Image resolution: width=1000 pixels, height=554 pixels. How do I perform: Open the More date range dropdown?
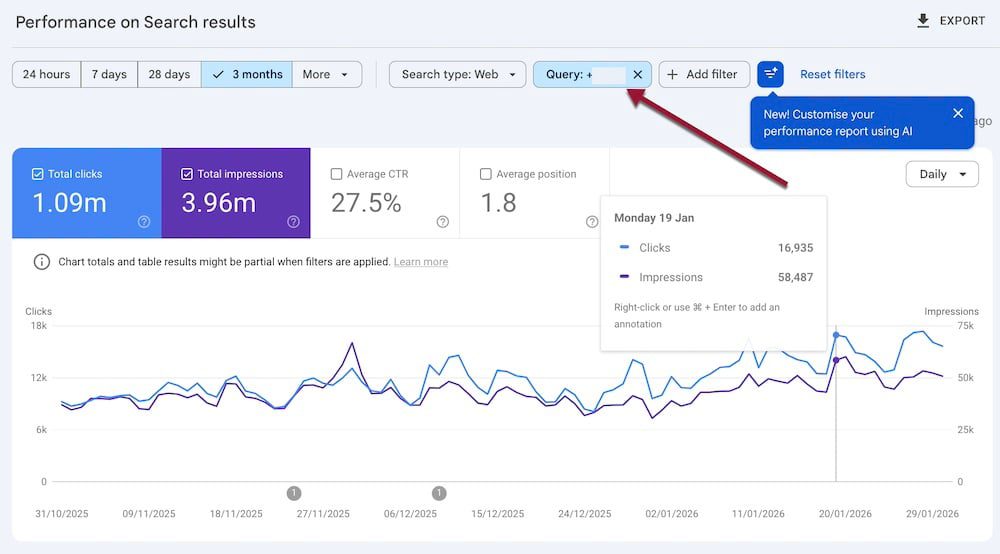(x=326, y=75)
